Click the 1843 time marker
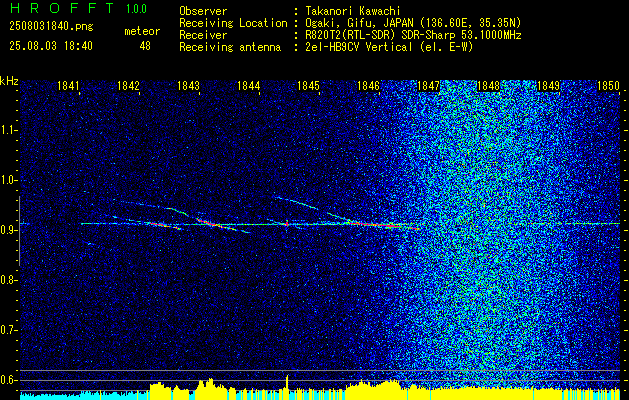 [x=189, y=85]
